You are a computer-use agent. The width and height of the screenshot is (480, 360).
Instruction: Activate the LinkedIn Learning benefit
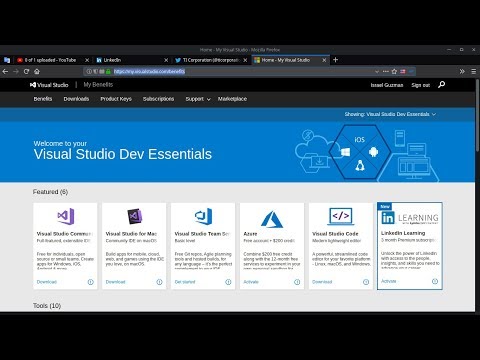click(389, 281)
